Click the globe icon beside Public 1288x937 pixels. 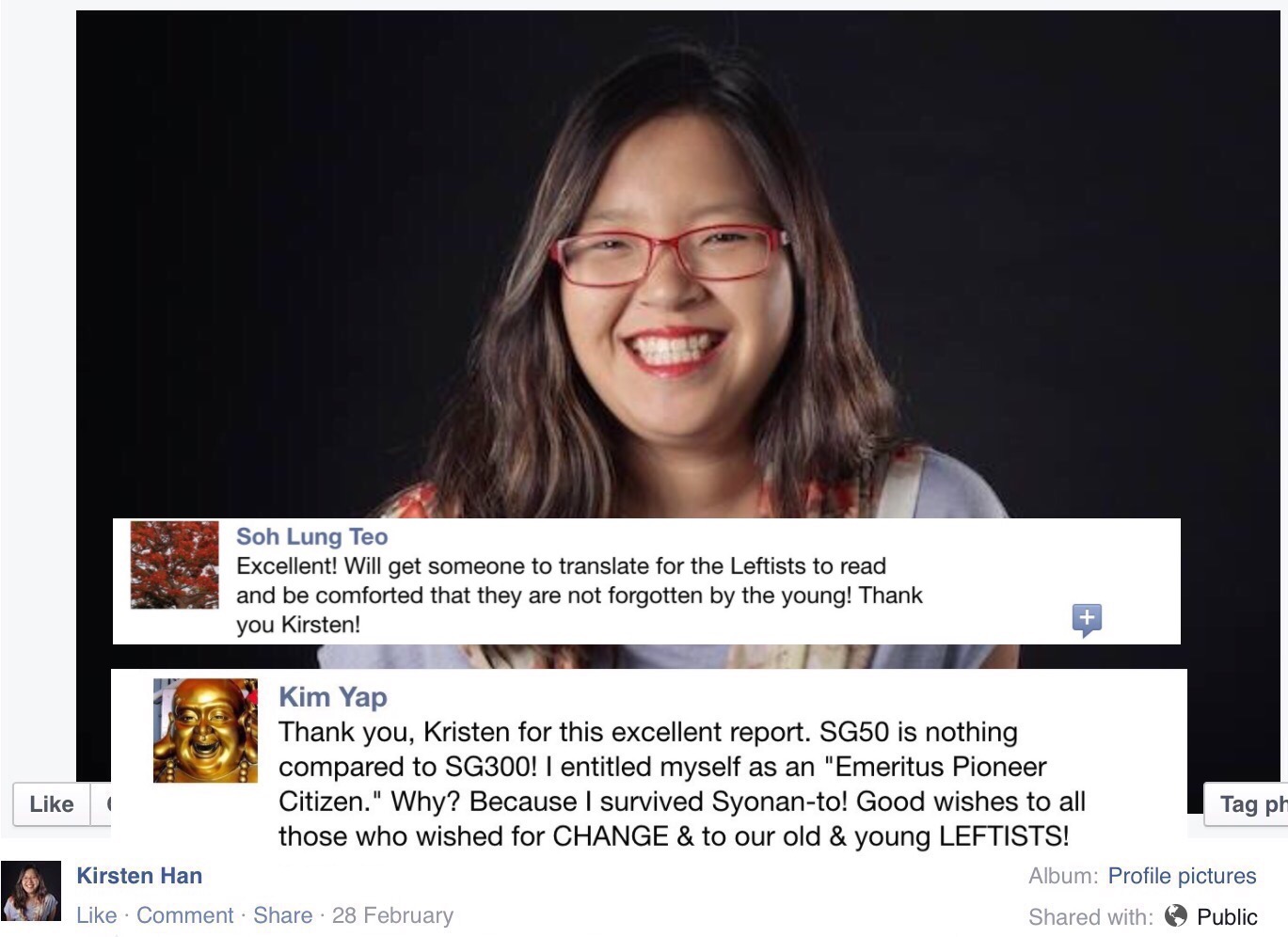pos(1176,915)
